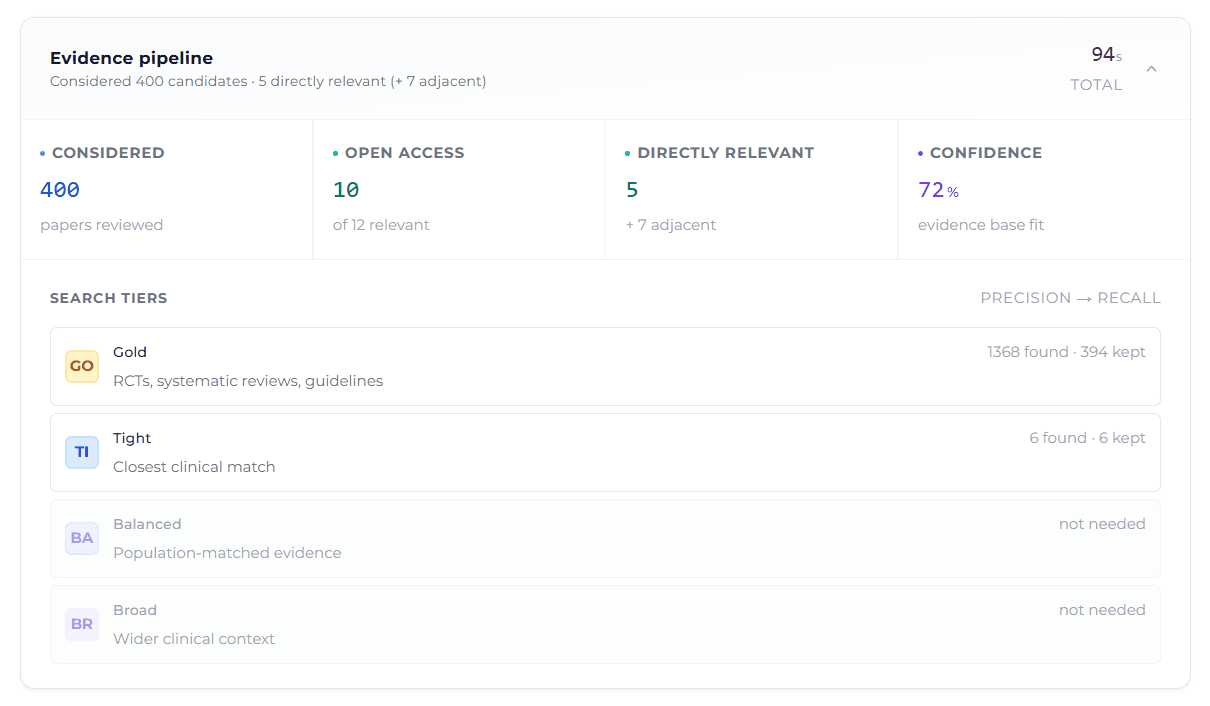Click the GO badge for Gold tier

(82, 366)
